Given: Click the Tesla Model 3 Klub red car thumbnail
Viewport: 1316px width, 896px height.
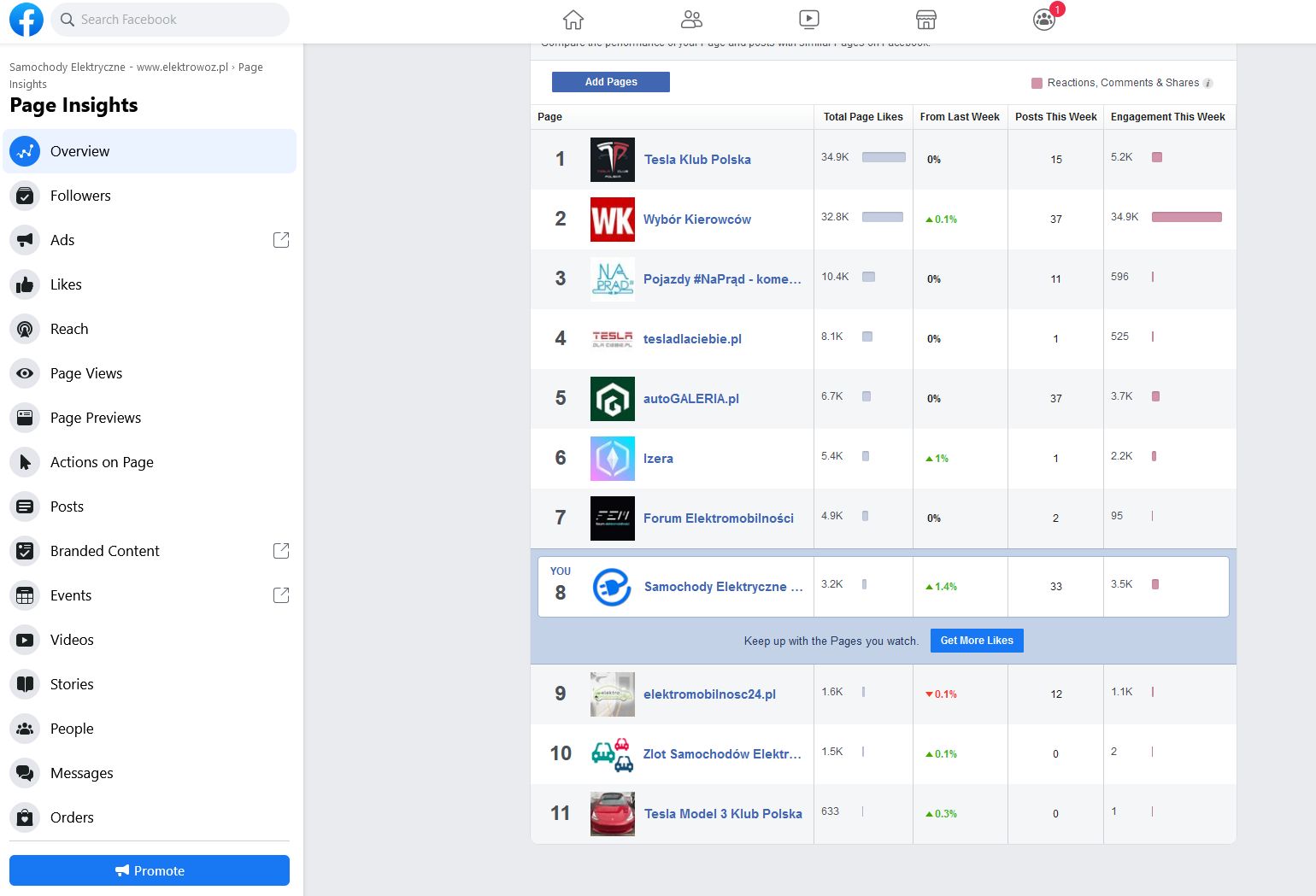Looking at the screenshot, I should 613,814.
